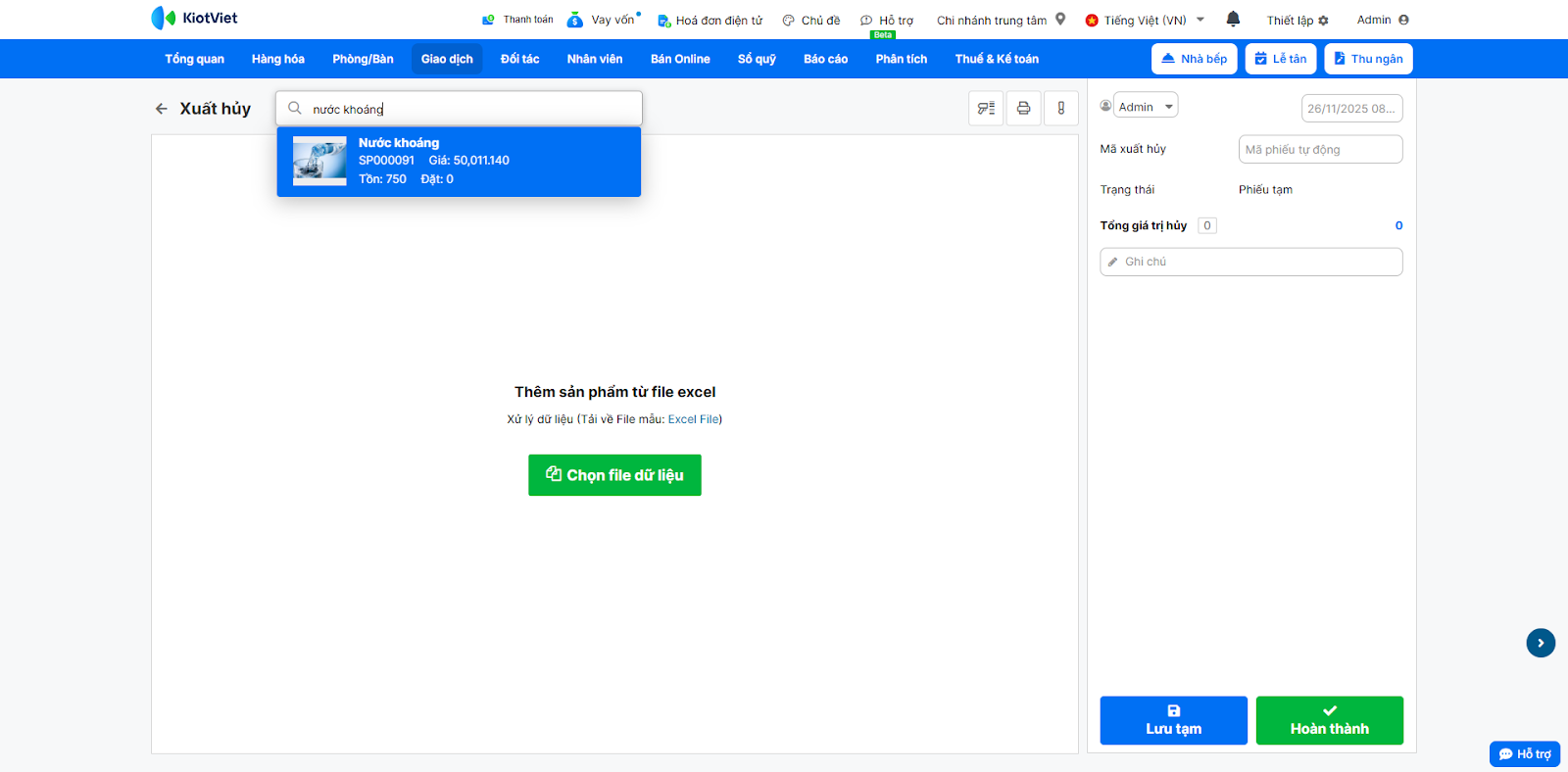The width and height of the screenshot is (1568, 772).
Task: Click the Mã phiếu tự động field
Action: pyautogui.click(x=1320, y=149)
